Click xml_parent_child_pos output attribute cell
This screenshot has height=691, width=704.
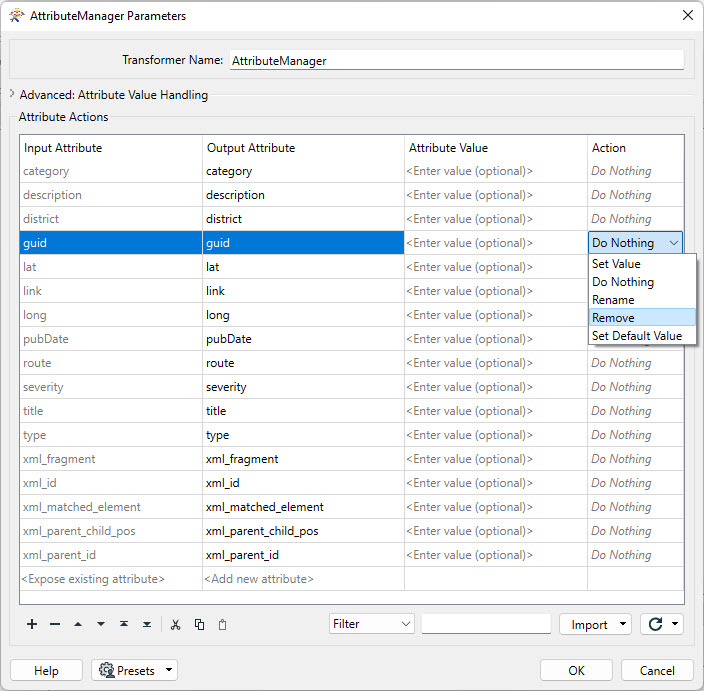click(303, 531)
